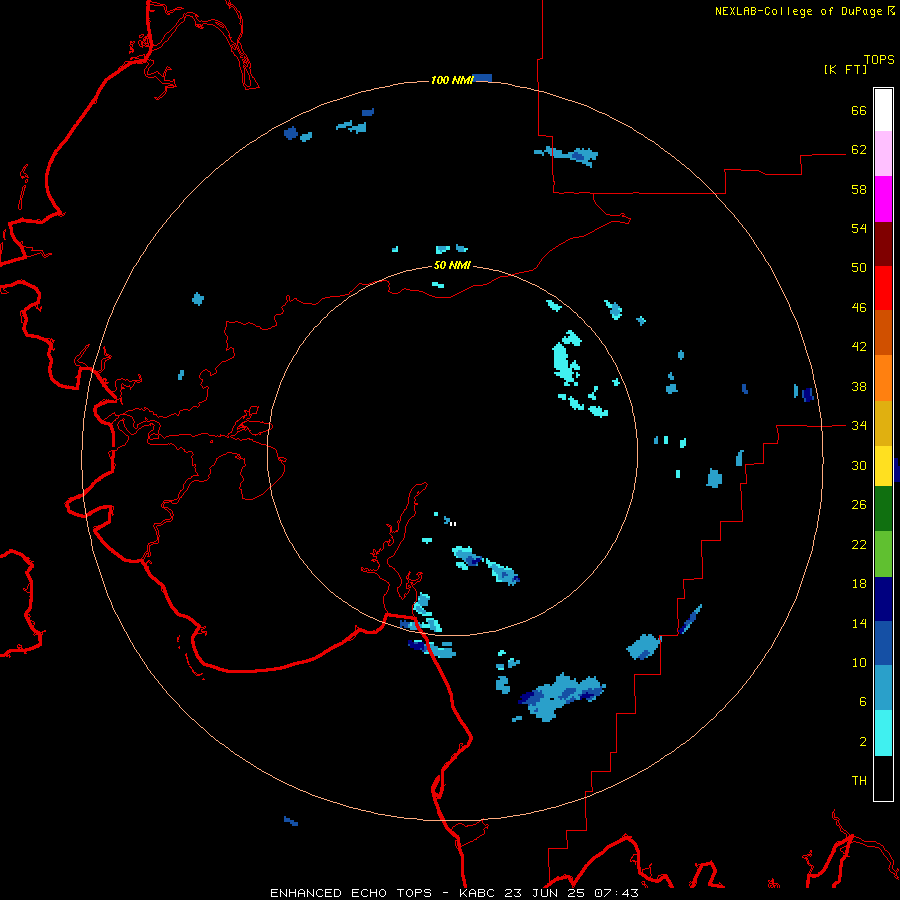This screenshot has width=900, height=900.
Task: Click the '23 JUN 25' date stamp
Action: (x=546, y=893)
